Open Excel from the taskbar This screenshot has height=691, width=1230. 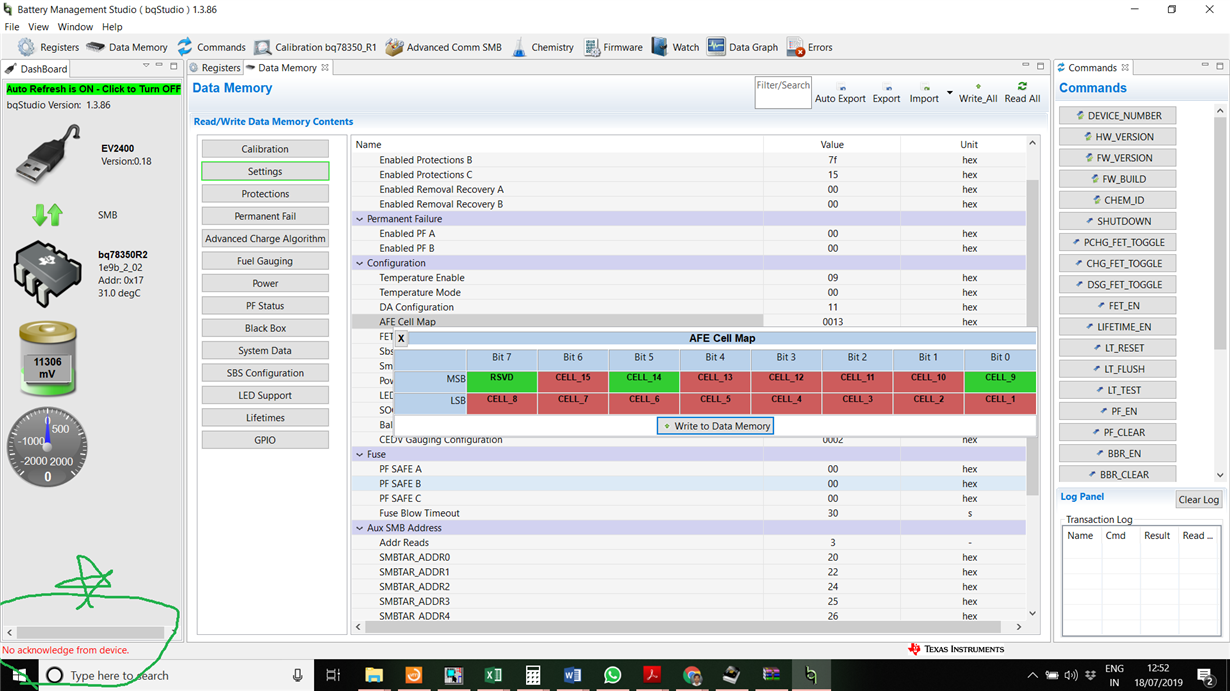tap(493, 676)
